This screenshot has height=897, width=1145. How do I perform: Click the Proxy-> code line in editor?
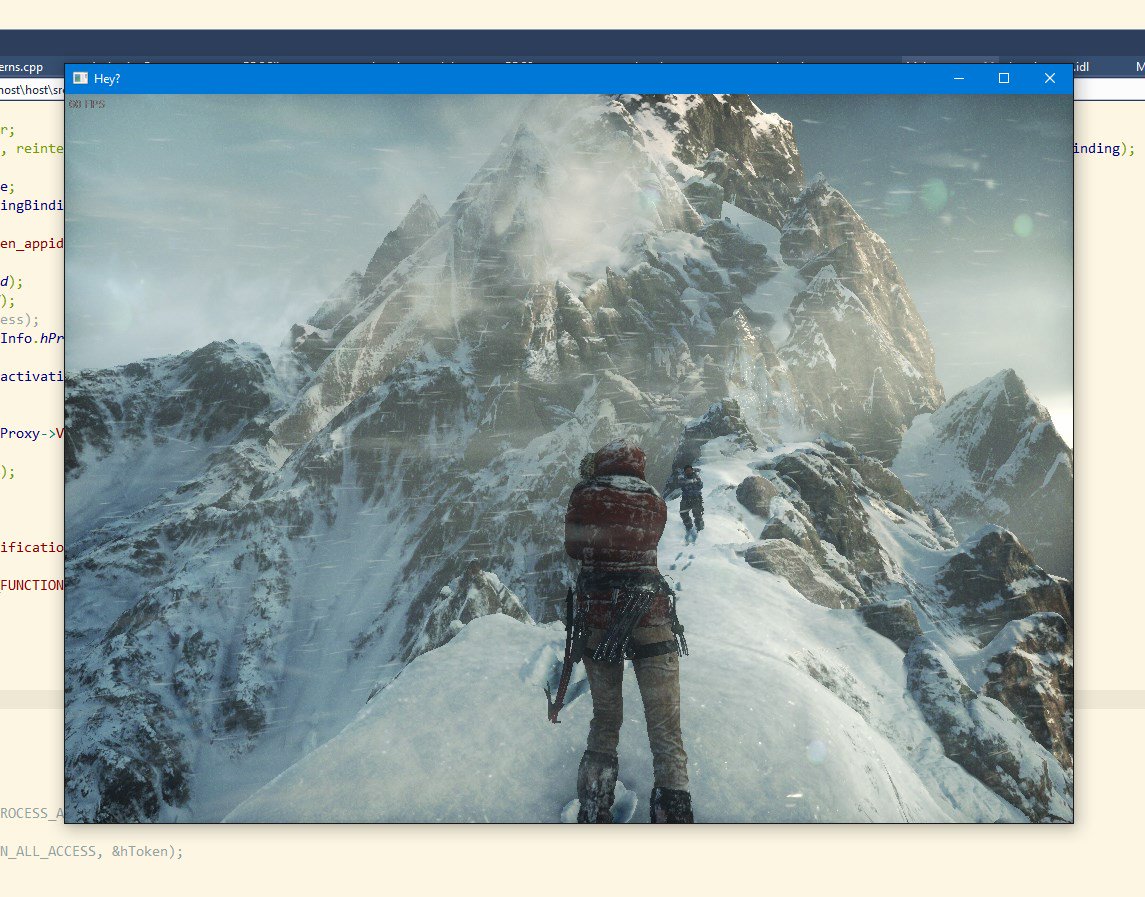(x=32, y=433)
